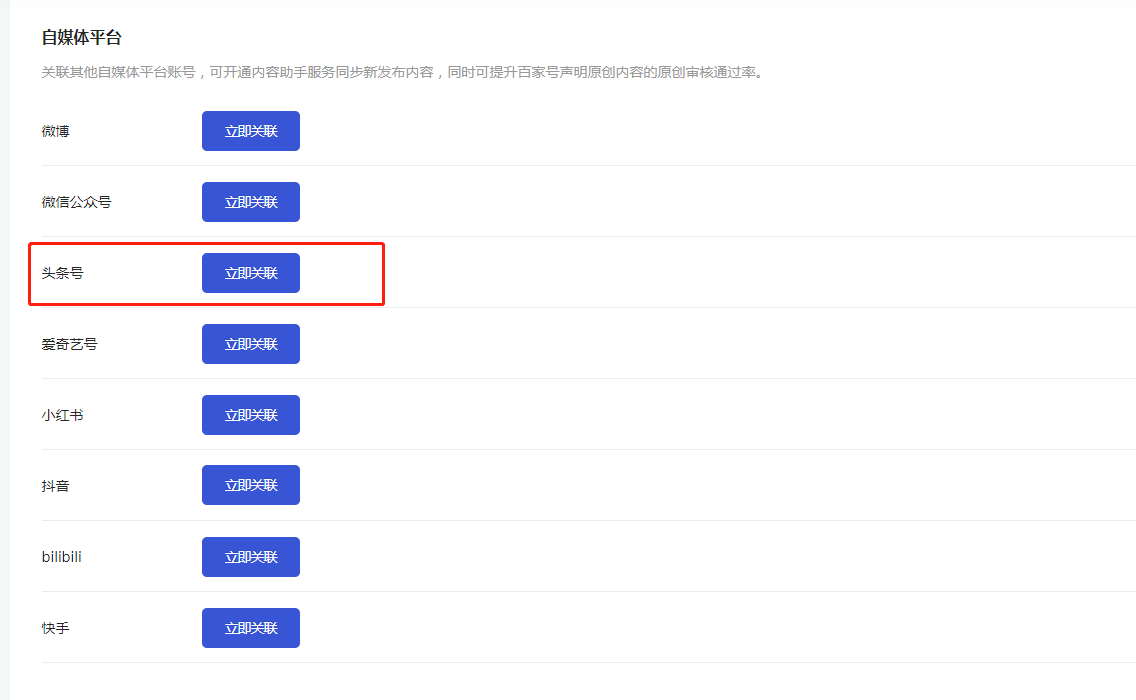Select the 微信公众号 label text

pyautogui.click(x=77, y=202)
